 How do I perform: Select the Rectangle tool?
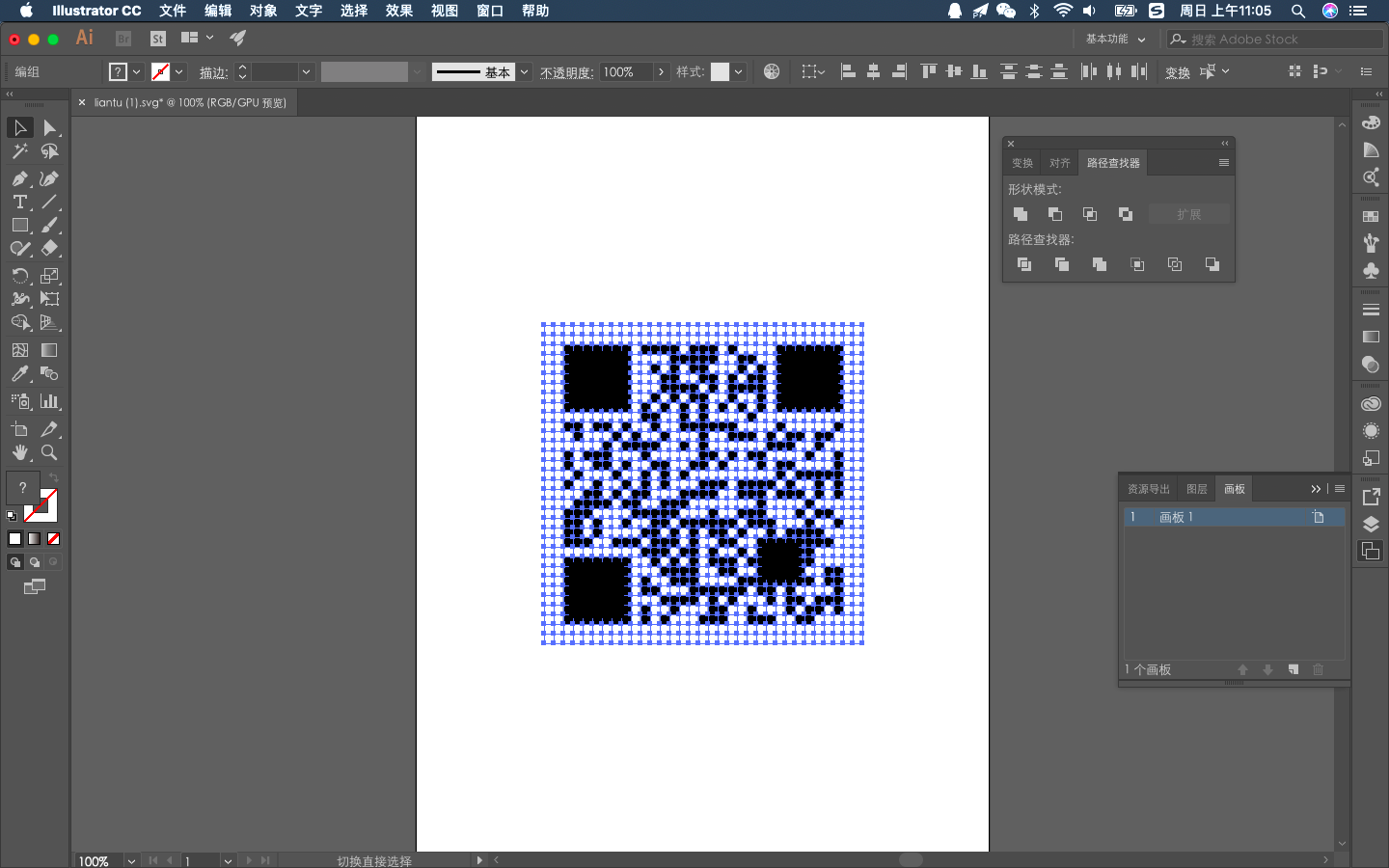pos(19,225)
